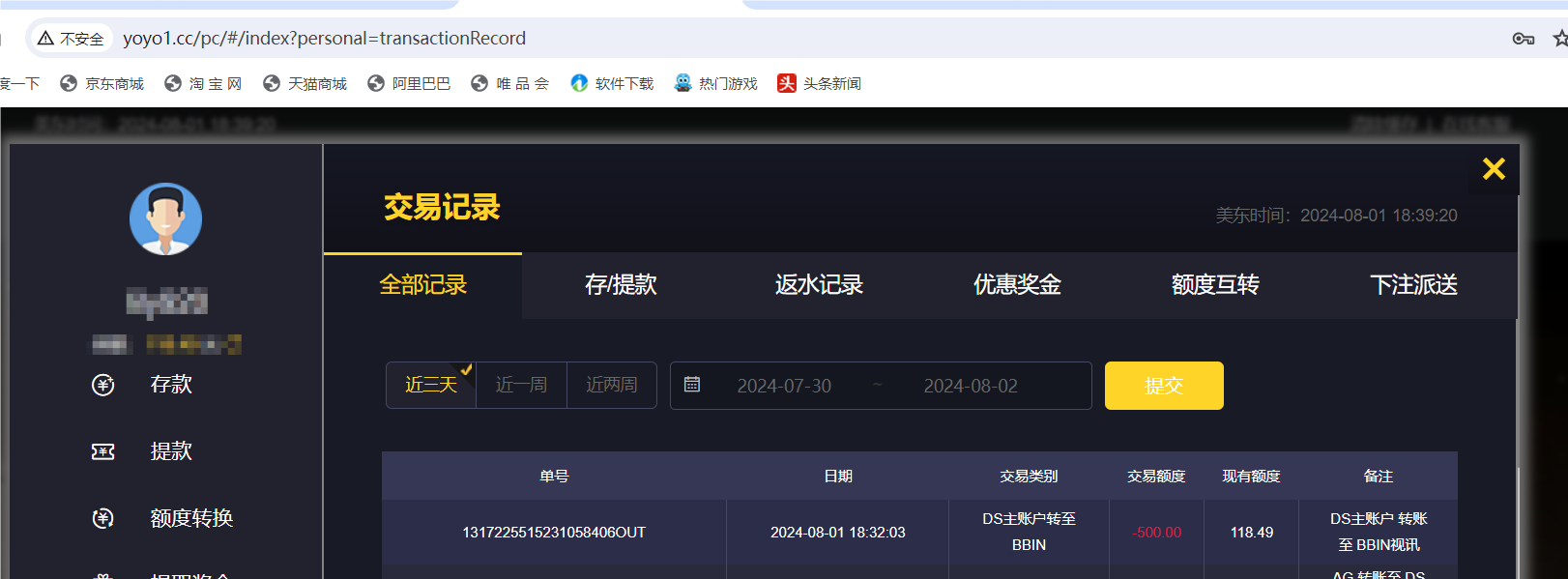1568x579 pixels.
Task: Select the 近一周 date range option
Action: pyautogui.click(x=521, y=385)
